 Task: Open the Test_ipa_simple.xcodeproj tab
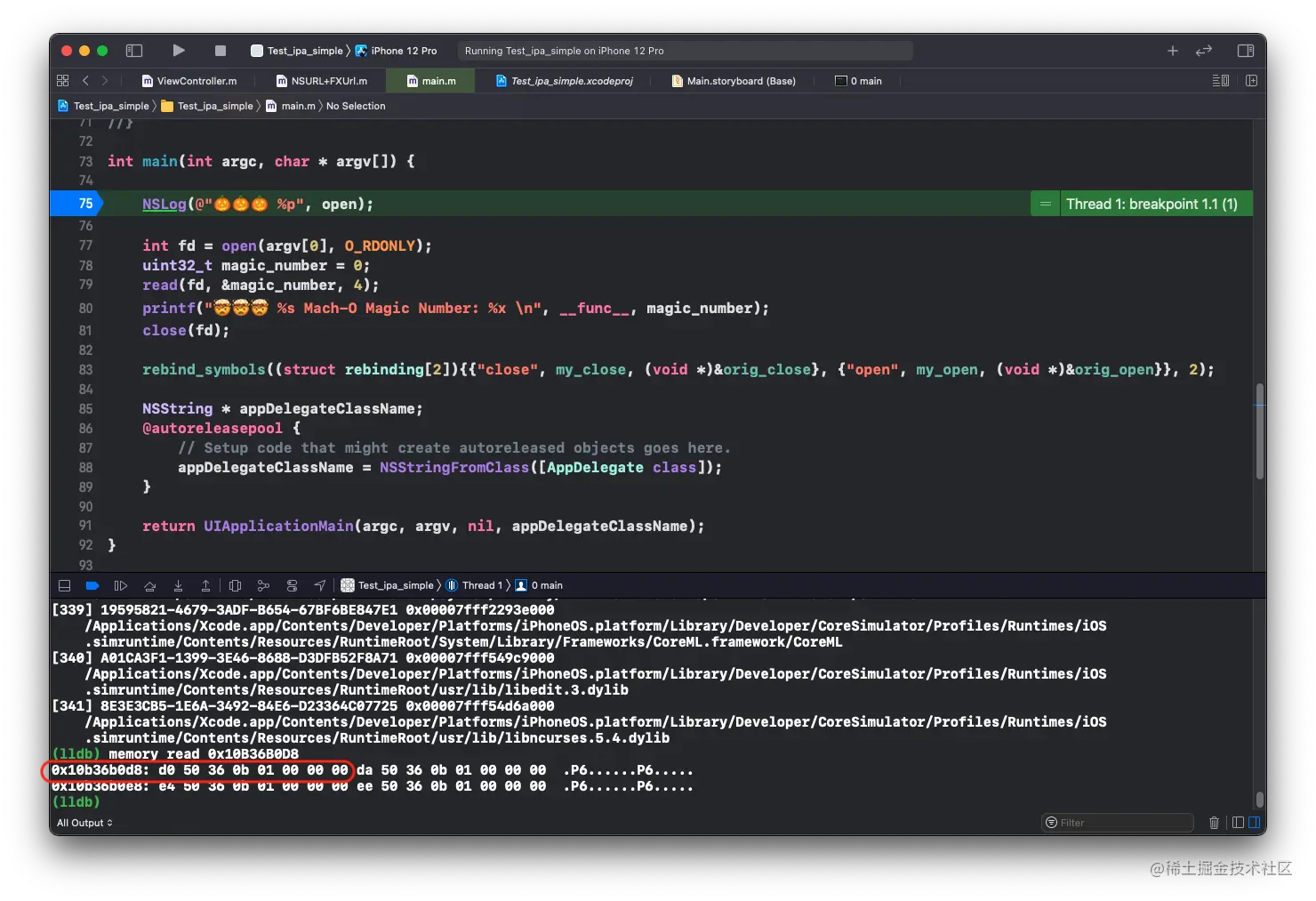(x=564, y=81)
